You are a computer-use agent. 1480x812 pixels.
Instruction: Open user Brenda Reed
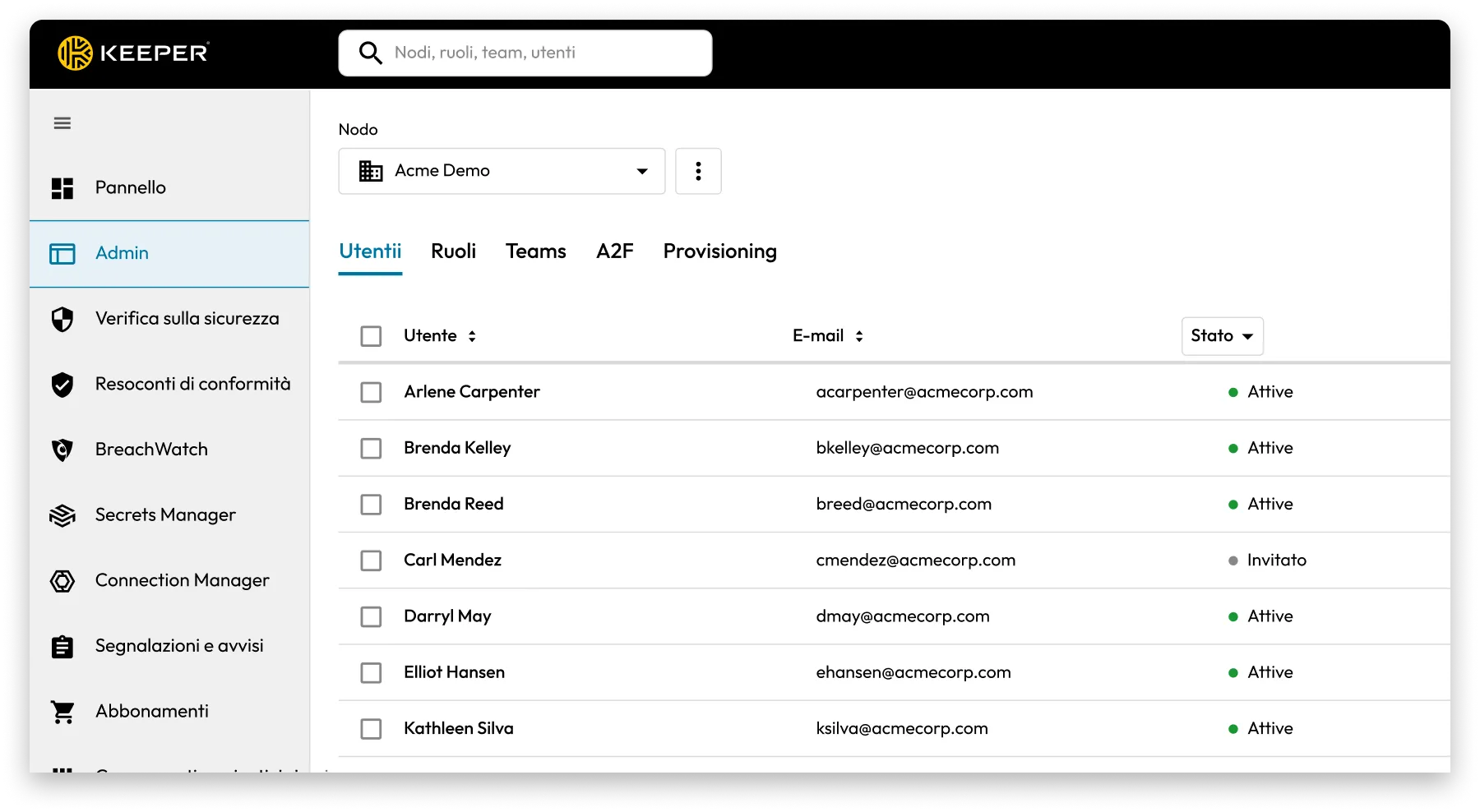(454, 504)
